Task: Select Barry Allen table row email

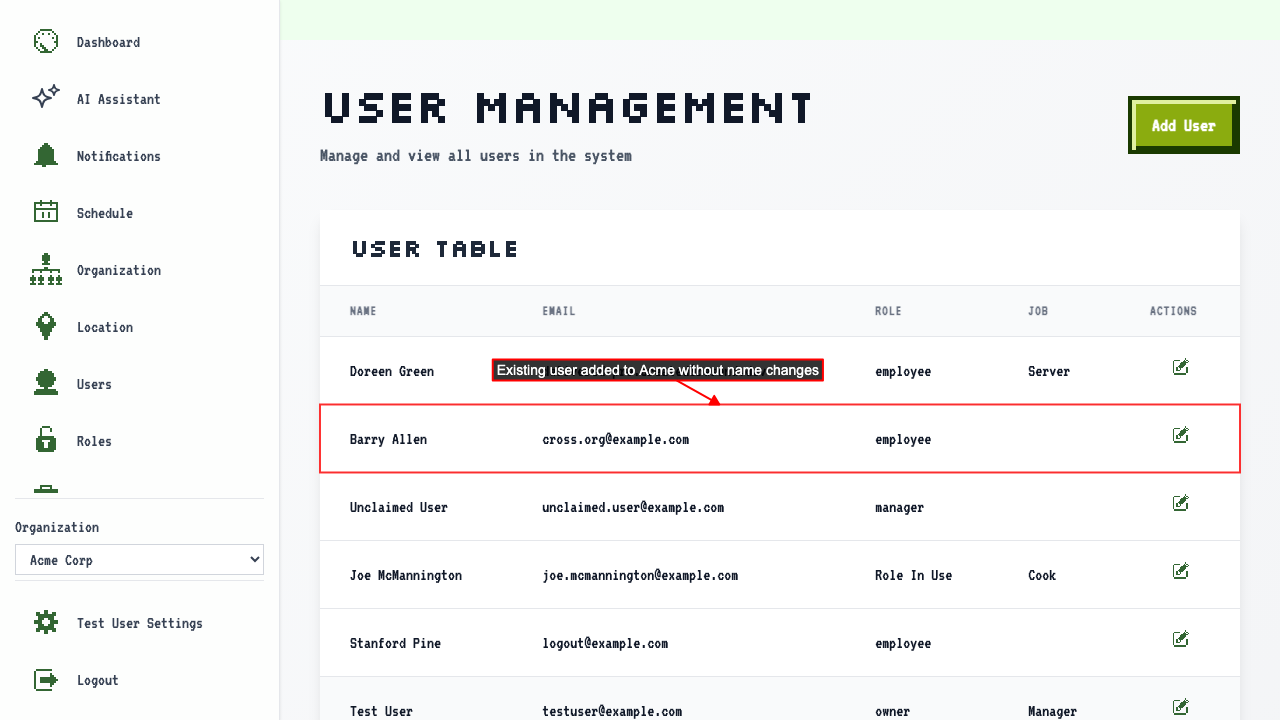Action: pos(616,439)
